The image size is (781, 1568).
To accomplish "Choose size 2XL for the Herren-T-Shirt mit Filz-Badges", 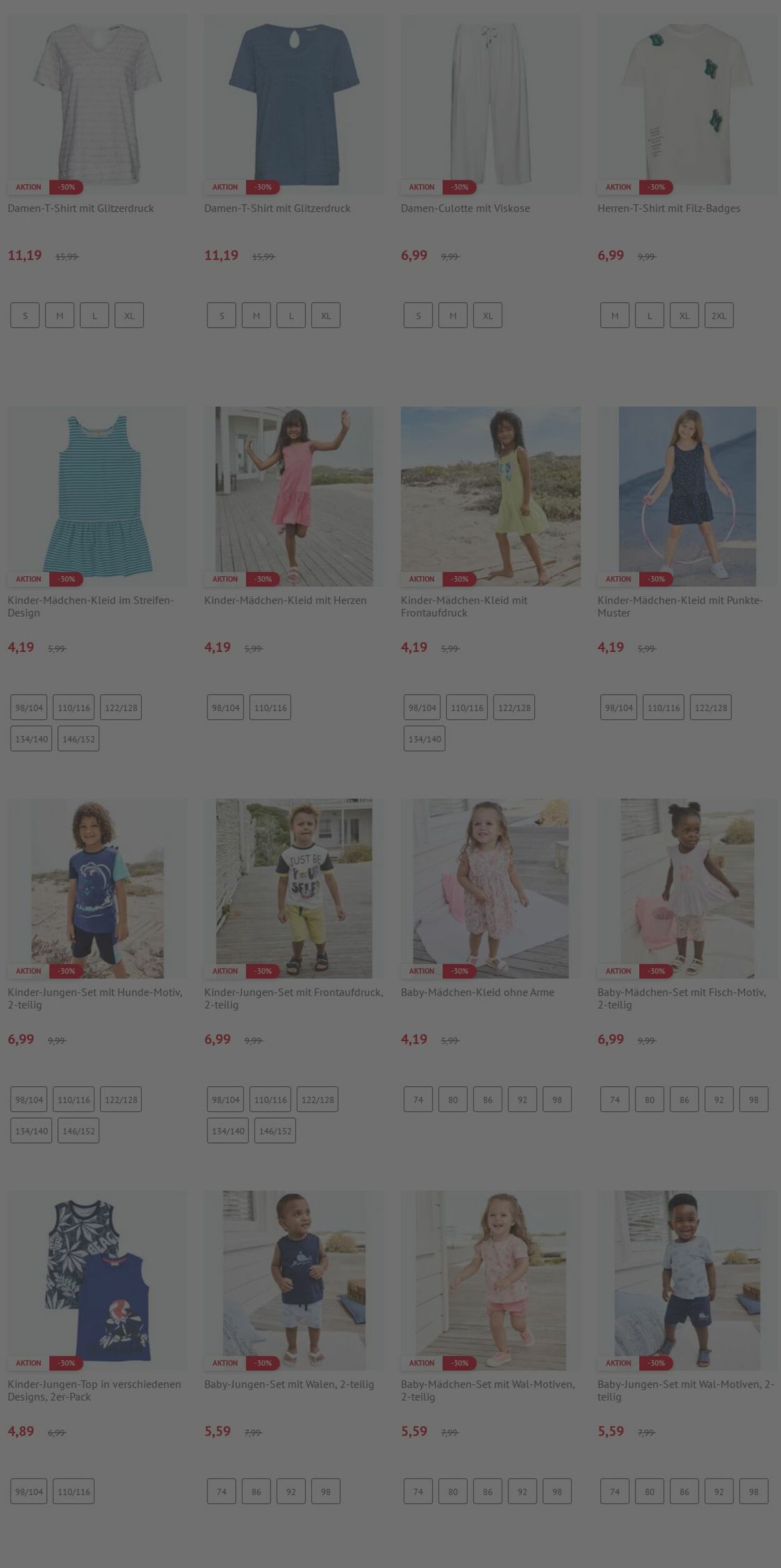I will click(x=719, y=316).
